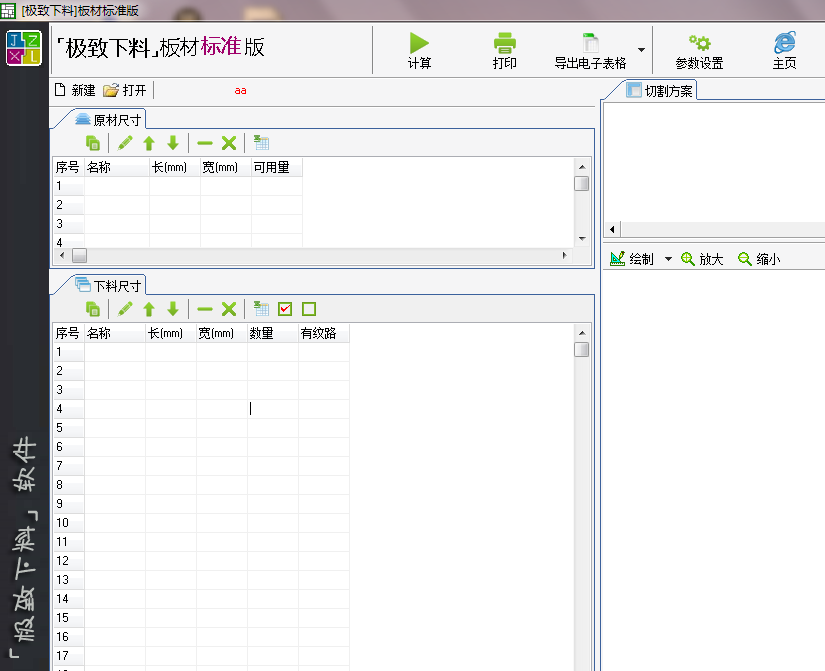The image size is (825, 671).
Task: Copy row in 下料尺寸 toolbar
Action: point(93,309)
